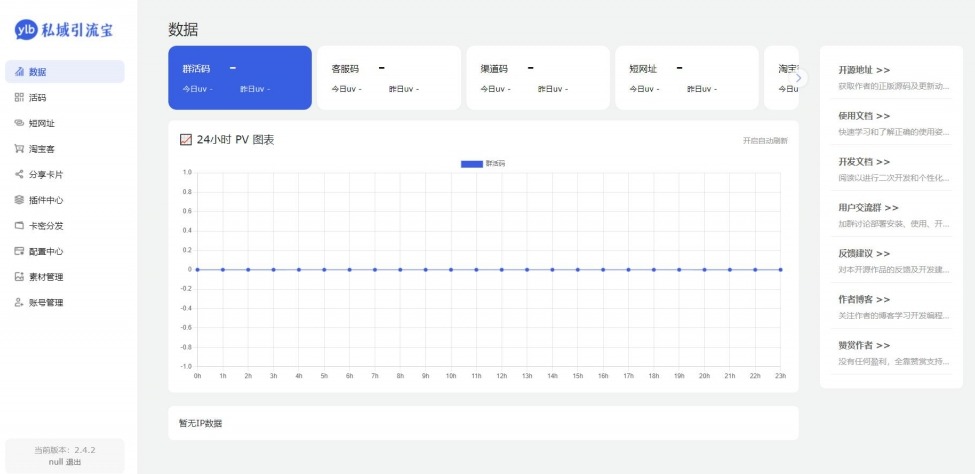Image resolution: width=975 pixels, height=474 pixels.
Task: Click 快速学习和了解正确的使用 description text
Action: [894, 132]
